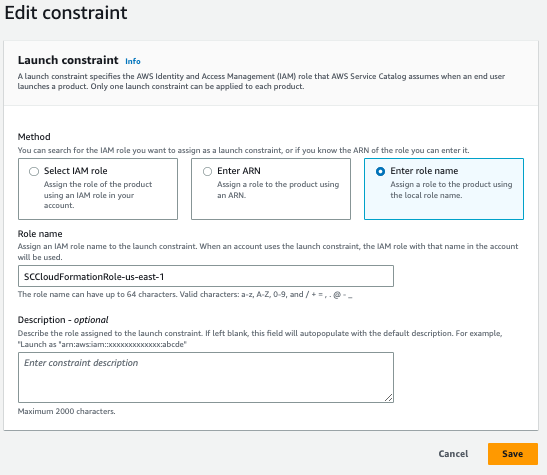The height and width of the screenshot is (475, 547).
Task: Open the Info link beside Launch constraint
Action: [133, 61]
